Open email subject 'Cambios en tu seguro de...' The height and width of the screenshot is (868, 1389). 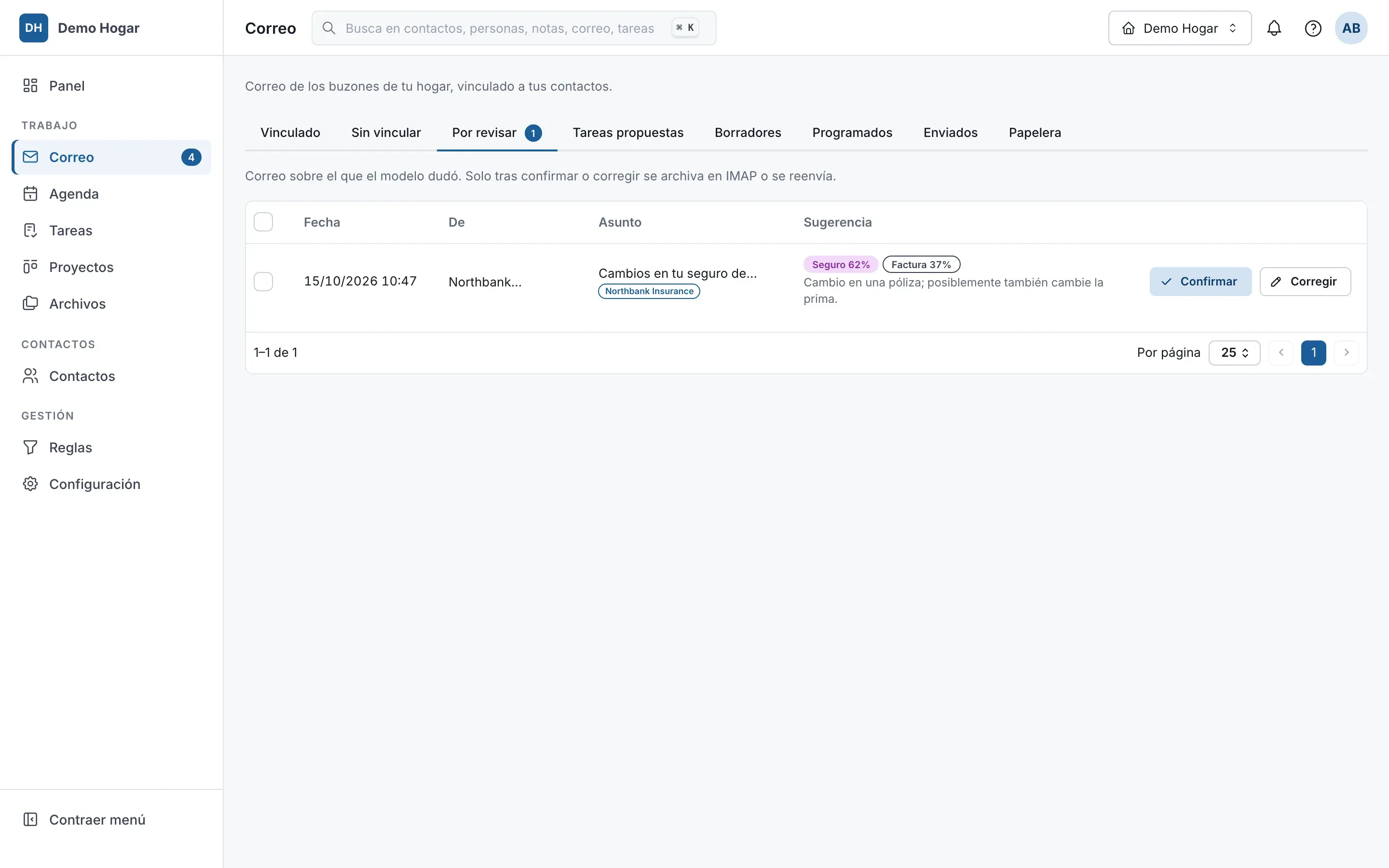tap(677, 273)
